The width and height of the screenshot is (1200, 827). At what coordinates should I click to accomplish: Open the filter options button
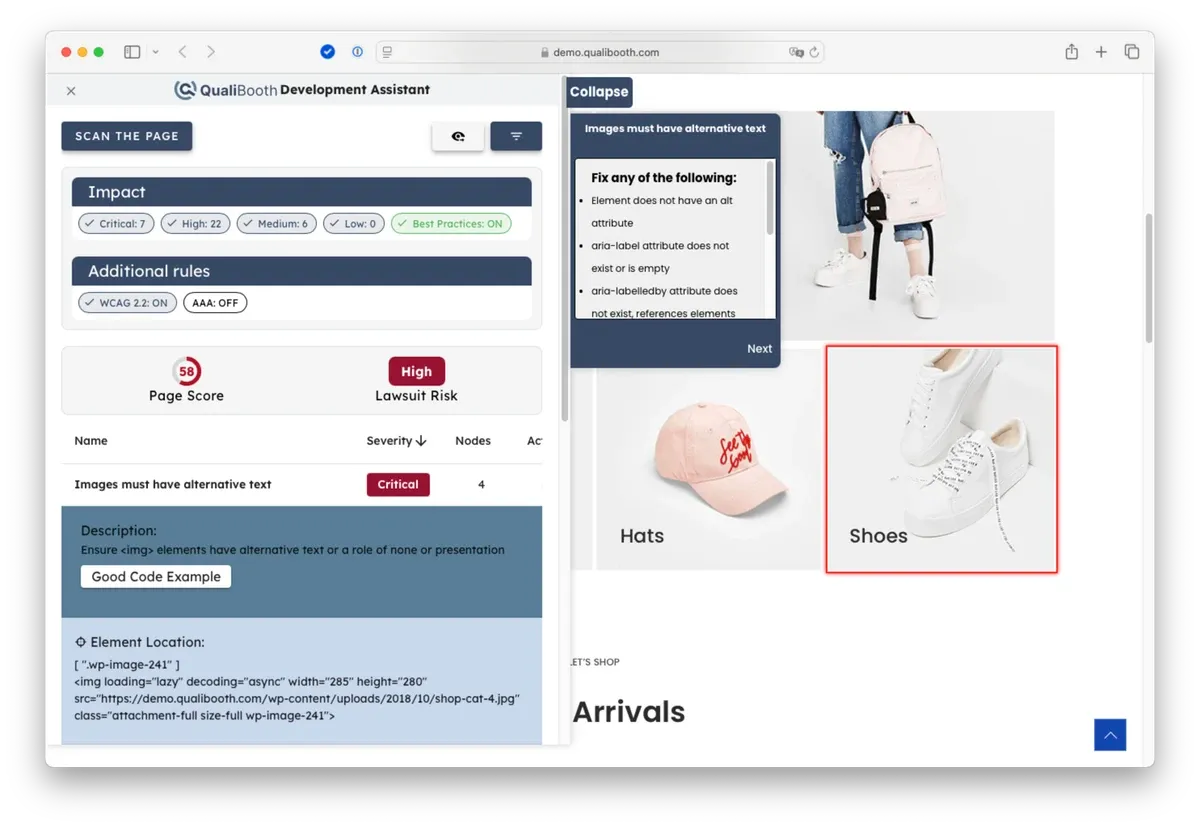pos(516,137)
